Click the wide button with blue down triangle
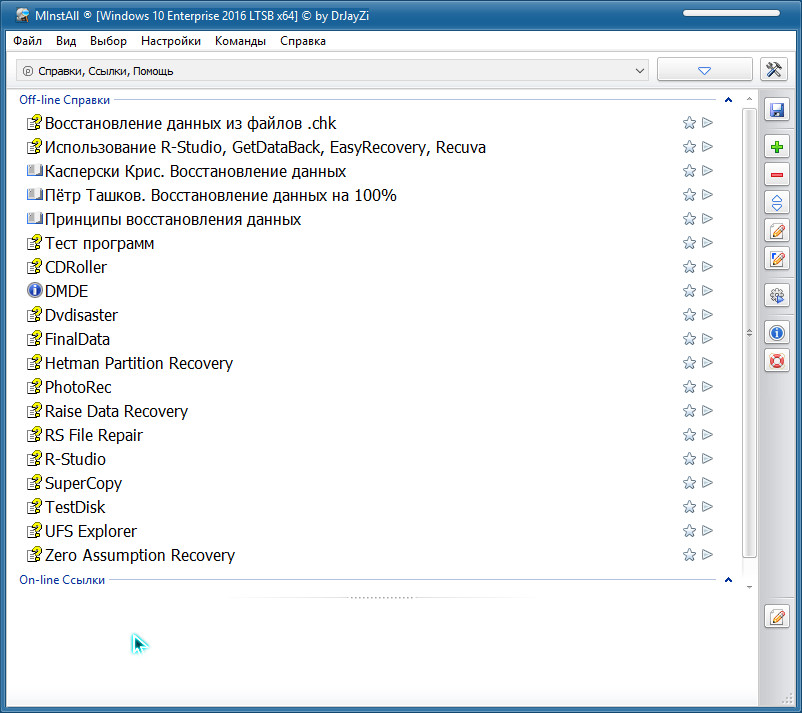 tap(704, 70)
